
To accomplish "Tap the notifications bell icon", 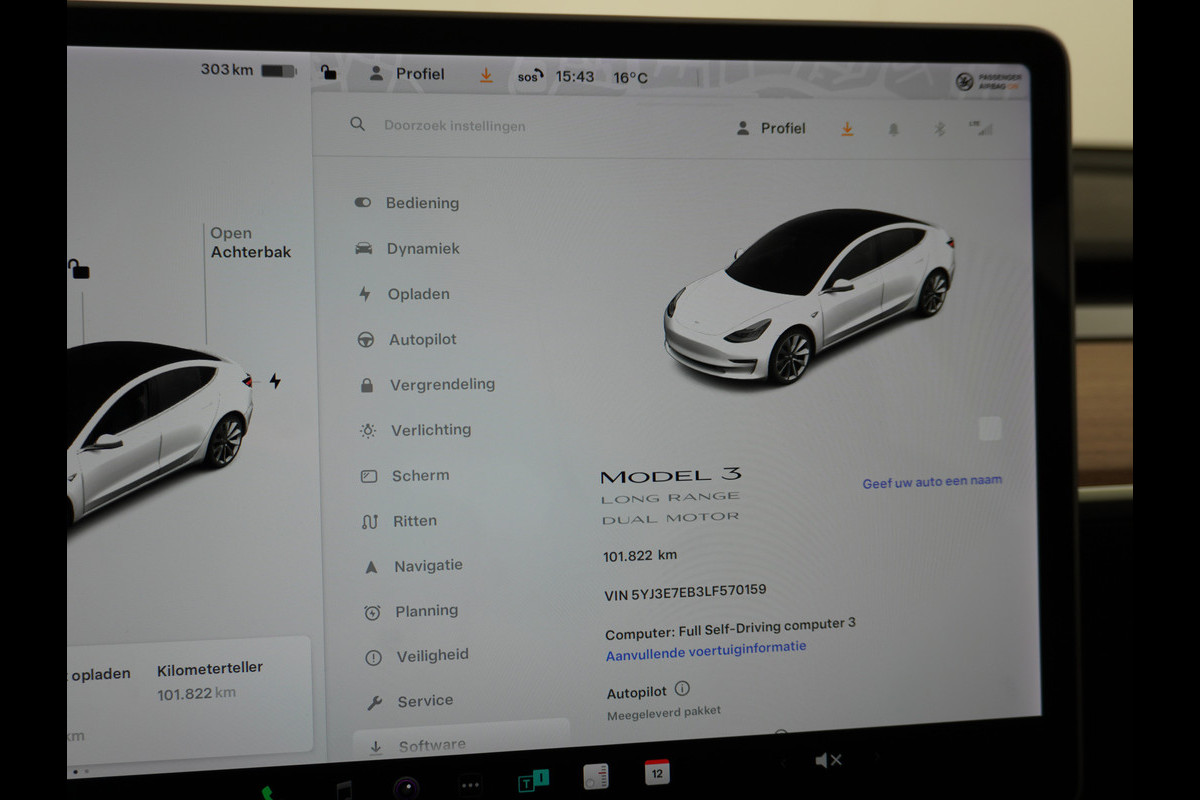I will coord(893,129).
